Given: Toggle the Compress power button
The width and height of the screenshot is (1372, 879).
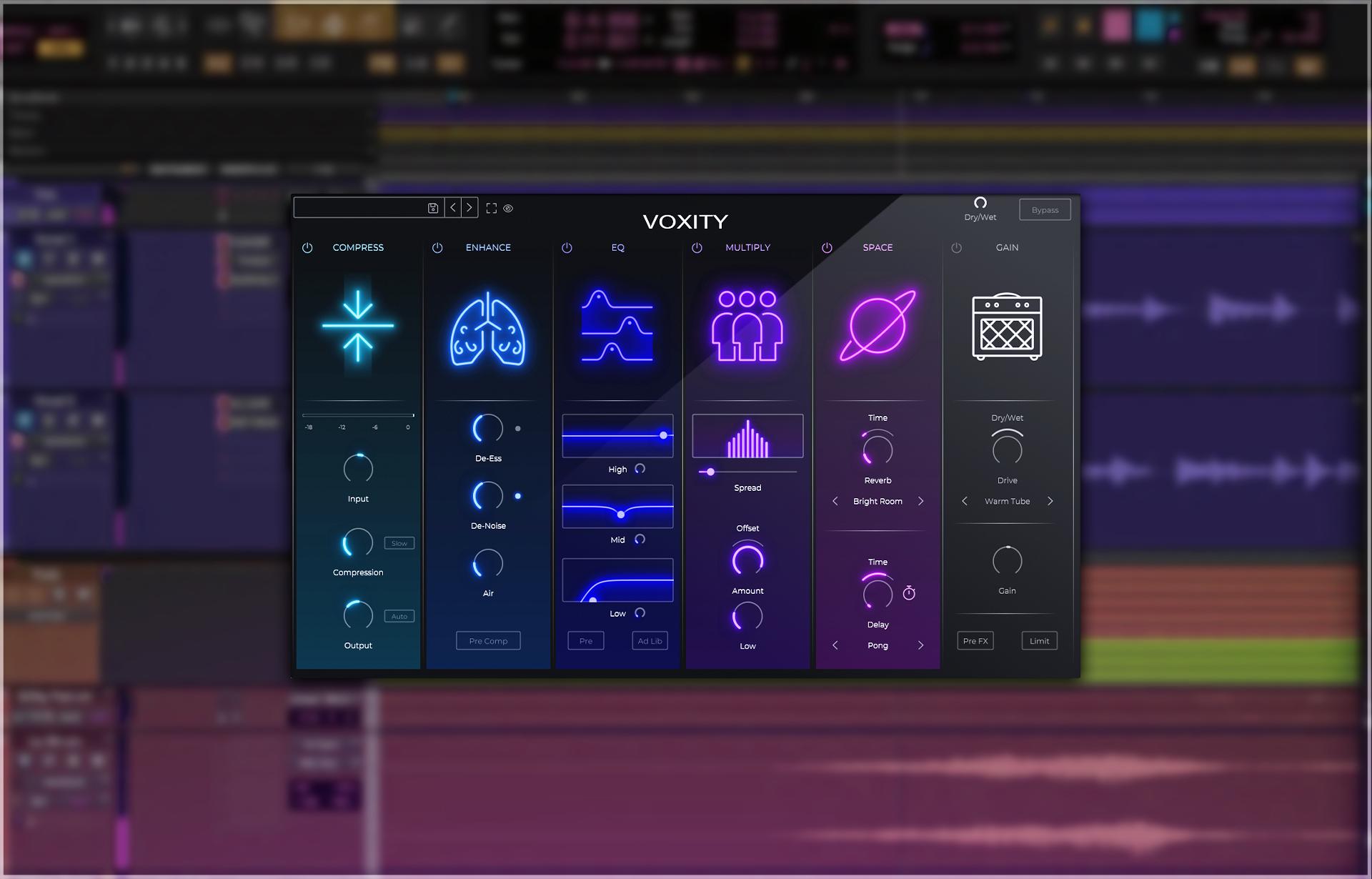Looking at the screenshot, I should pyautogui.click(x=307, y=247).
